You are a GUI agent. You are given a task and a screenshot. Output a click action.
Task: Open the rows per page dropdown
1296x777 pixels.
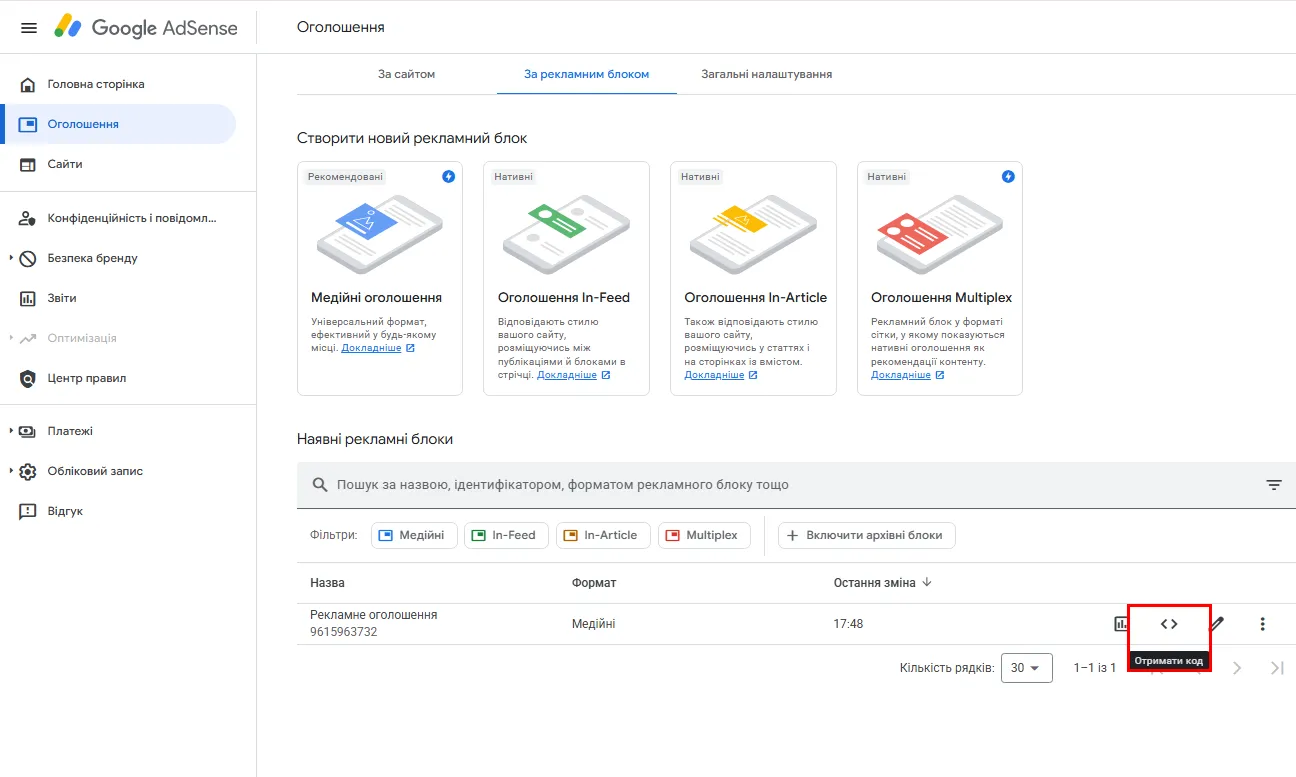tap(1026, 668)
